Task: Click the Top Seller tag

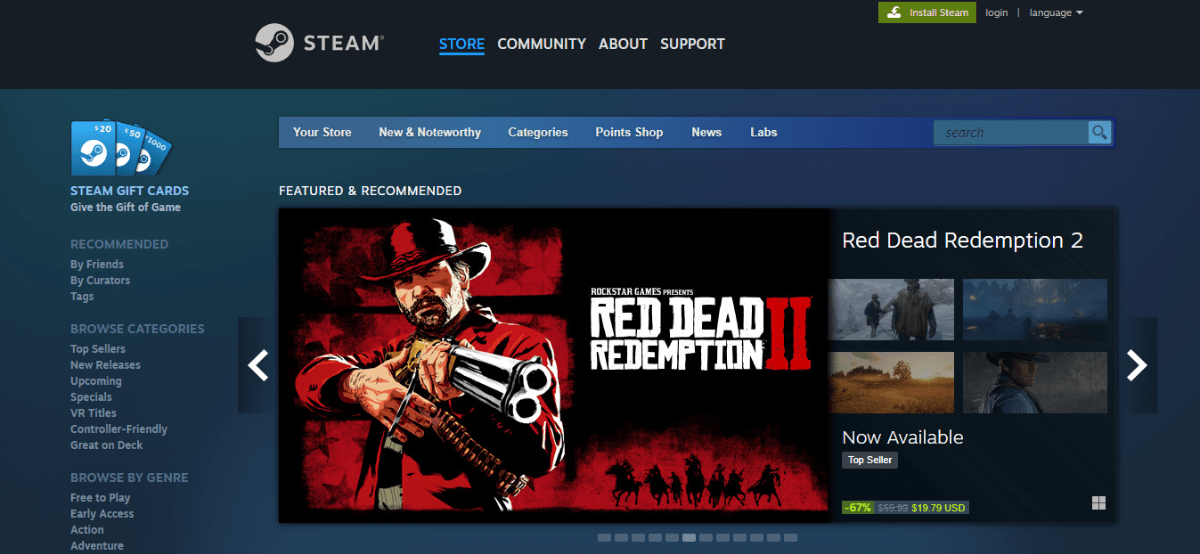Action: pyautogui.click(x=870, y=460)
